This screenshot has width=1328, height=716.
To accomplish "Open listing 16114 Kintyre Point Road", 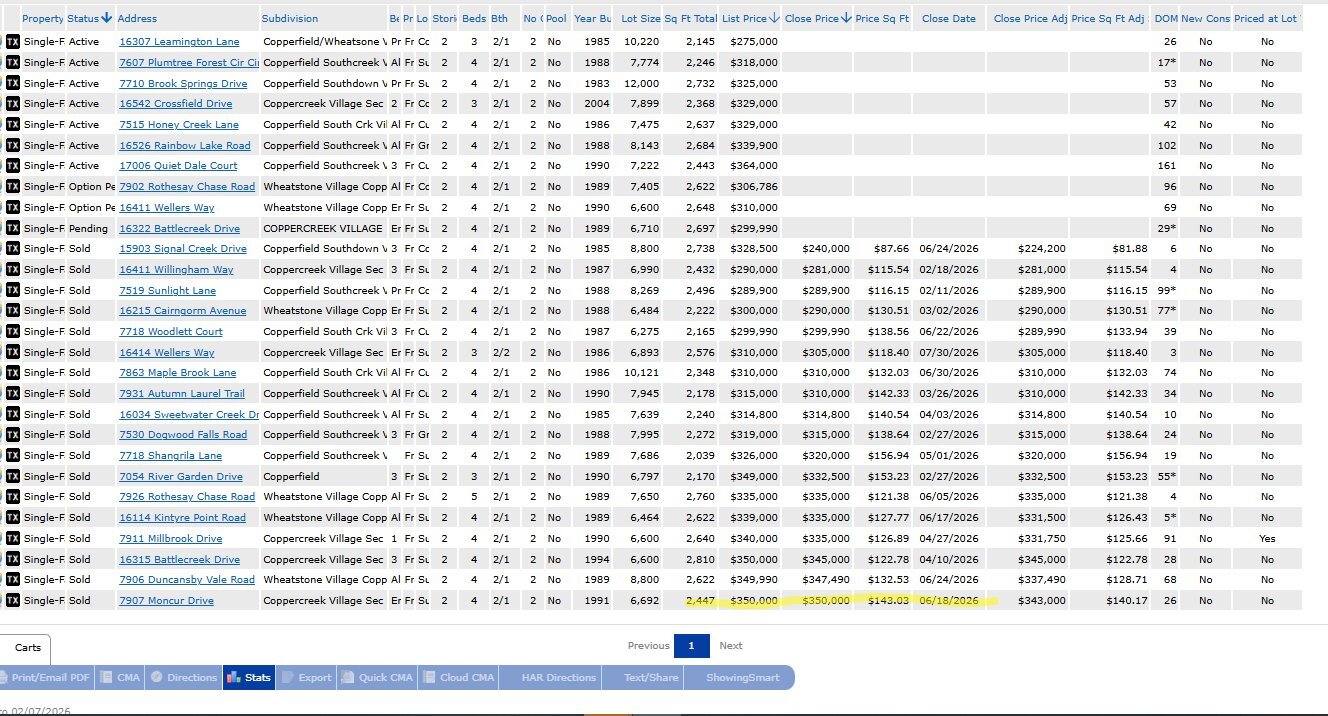I will pos(182,517).
